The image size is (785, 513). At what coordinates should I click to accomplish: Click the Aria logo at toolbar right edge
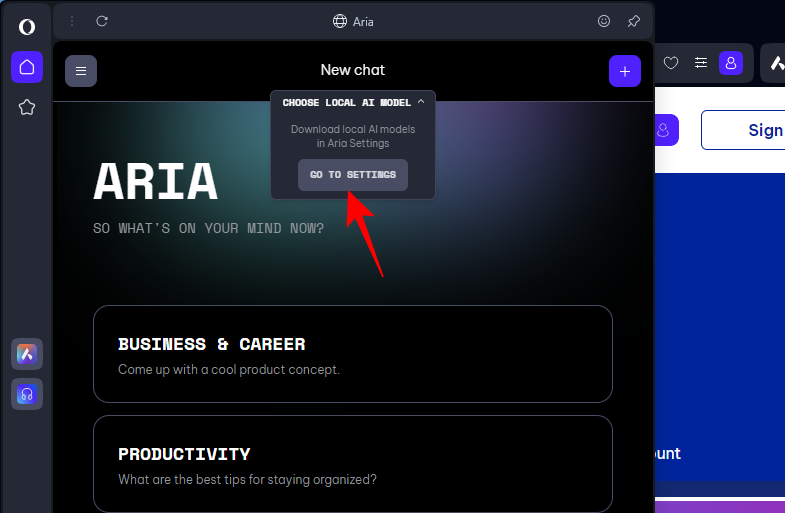coord(776,63)
